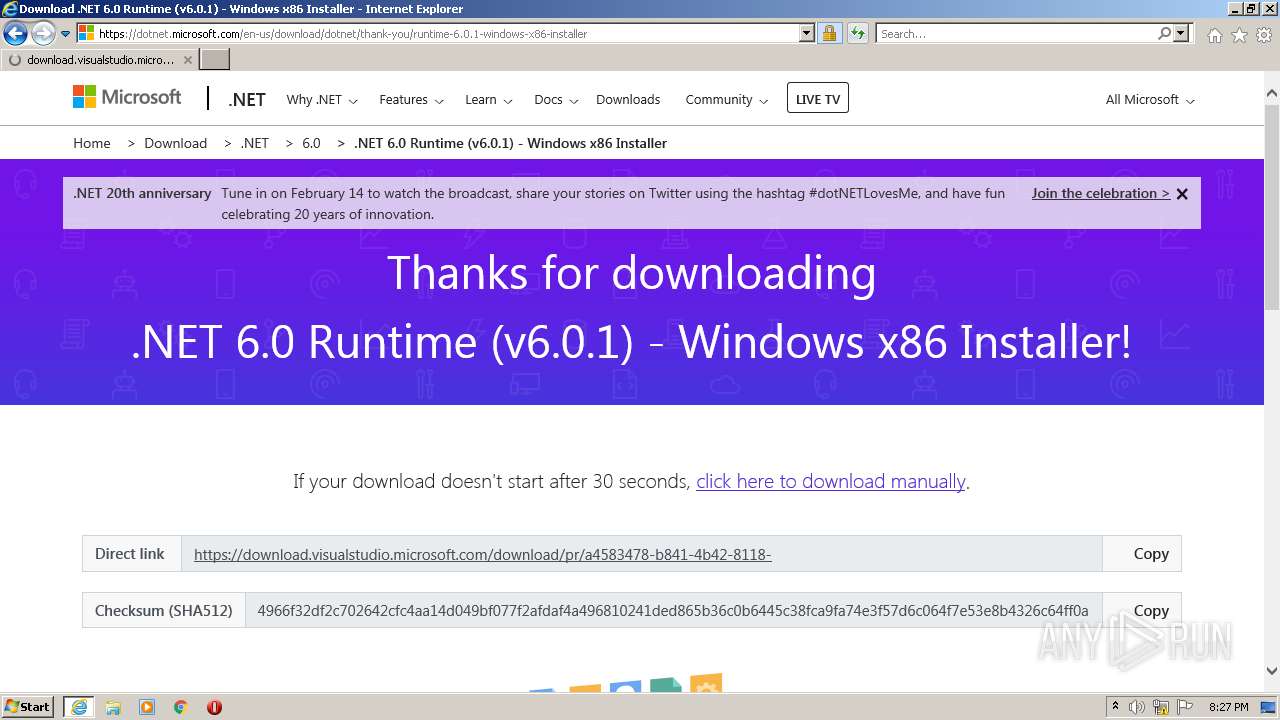
Task: Open the red shield taskbar icon
Action: (214, 707)
